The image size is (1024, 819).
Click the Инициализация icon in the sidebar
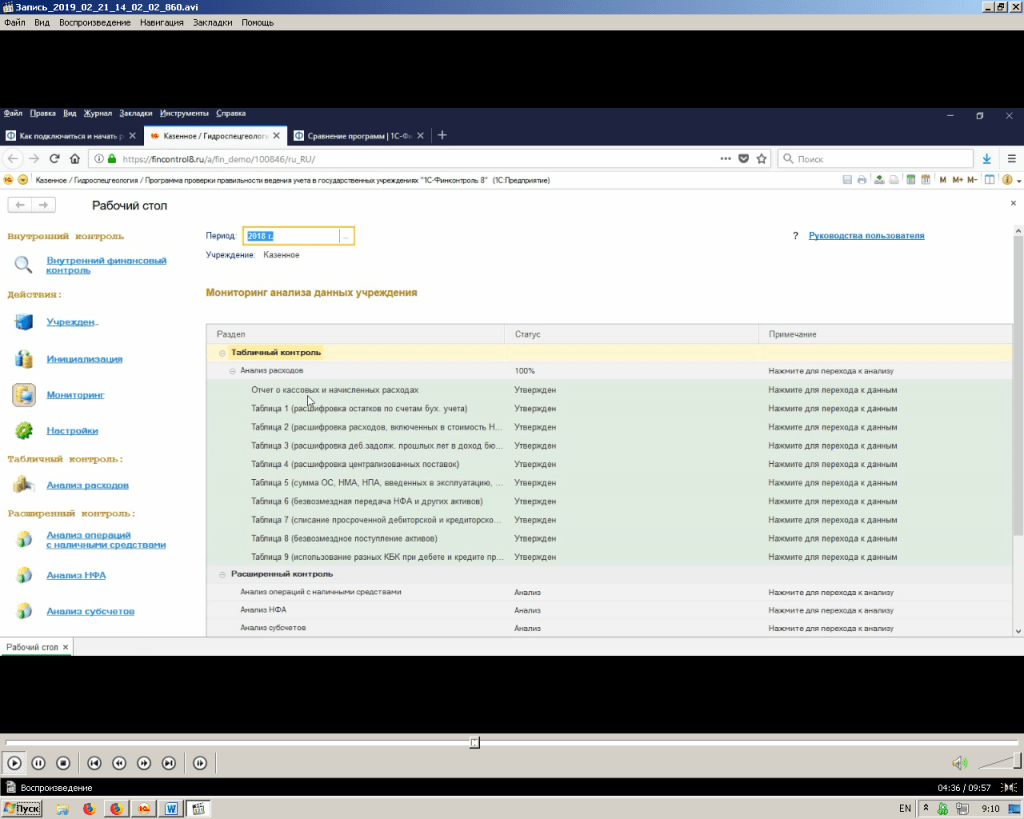coord(24,359)
